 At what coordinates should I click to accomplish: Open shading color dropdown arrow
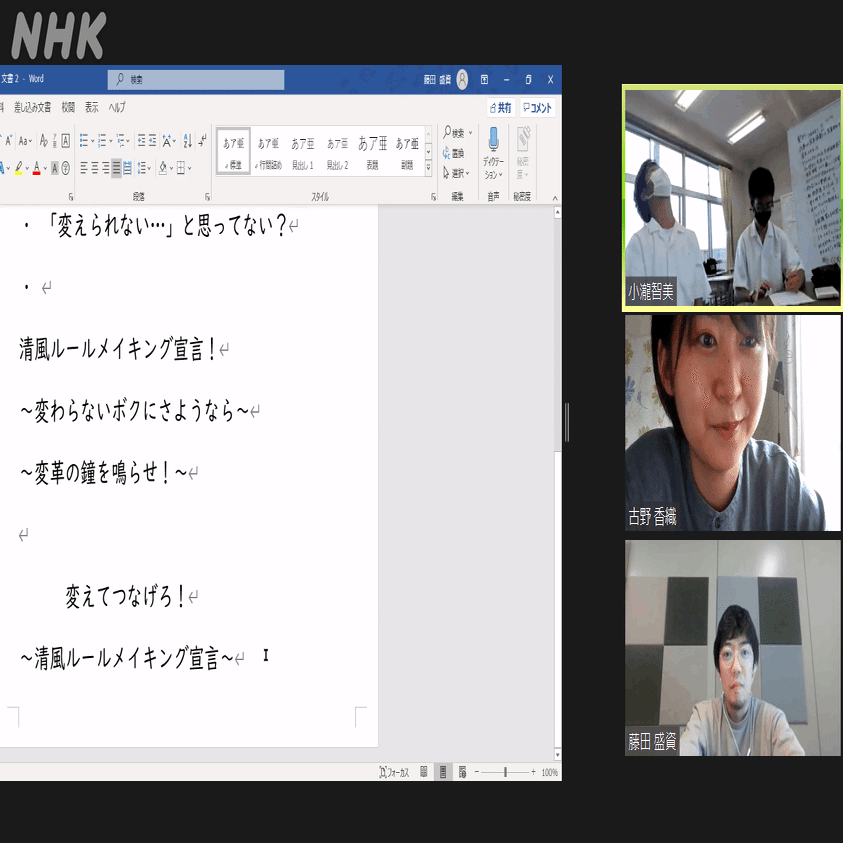172,169
